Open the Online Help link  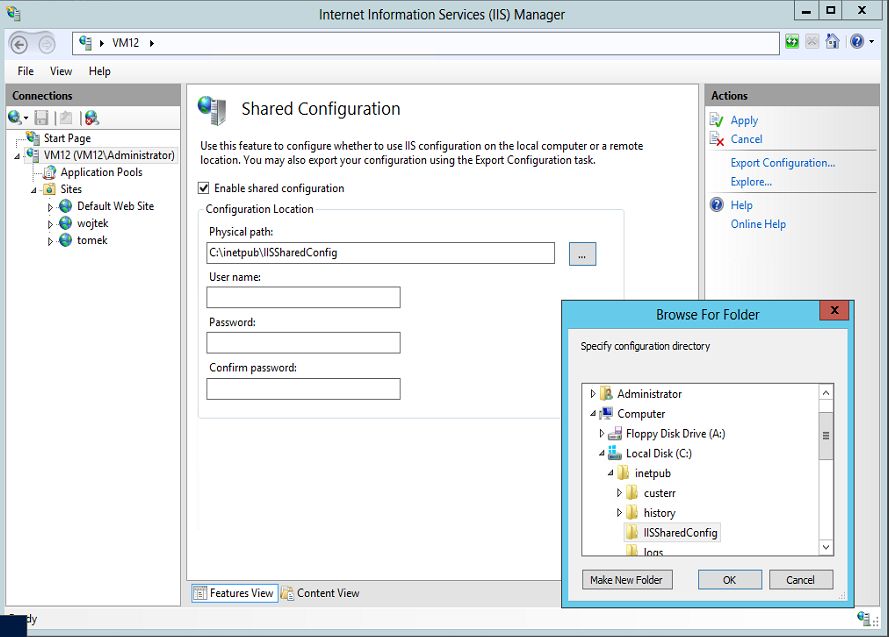point(758,224)
